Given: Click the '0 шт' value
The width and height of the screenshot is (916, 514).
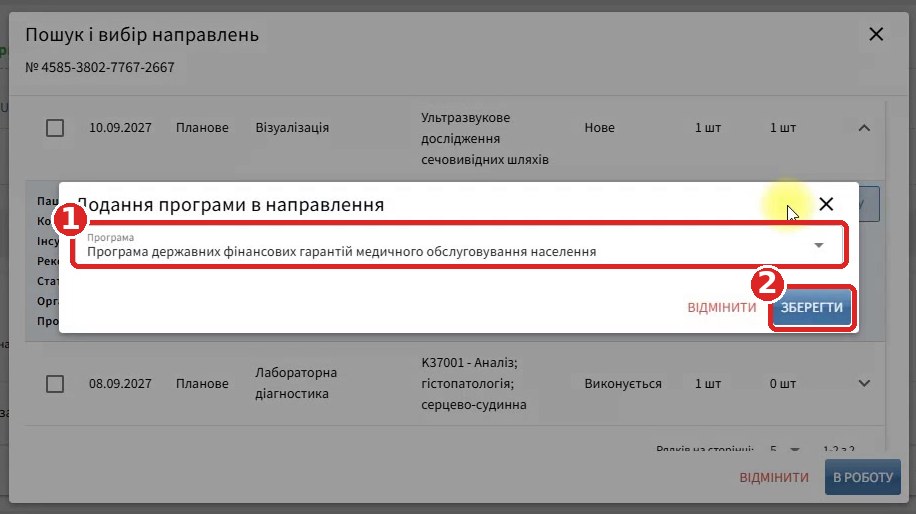Looking at the screenshot, I should tap(782, 383).
